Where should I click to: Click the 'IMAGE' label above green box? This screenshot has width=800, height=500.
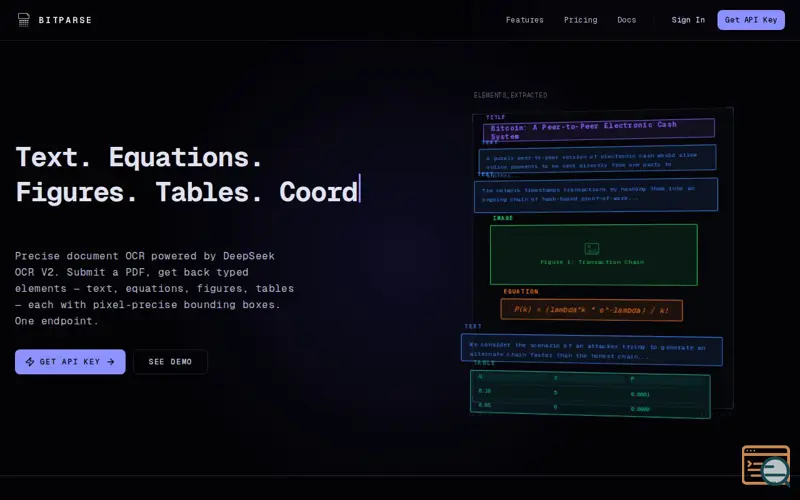(x=503, y=218)
